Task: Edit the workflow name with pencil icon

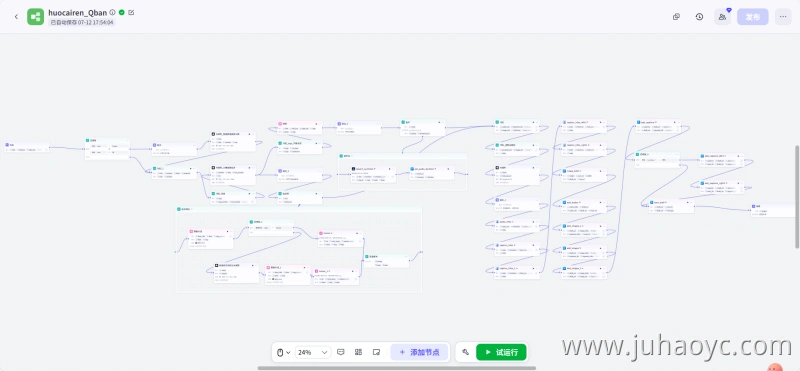Action: 131,12
